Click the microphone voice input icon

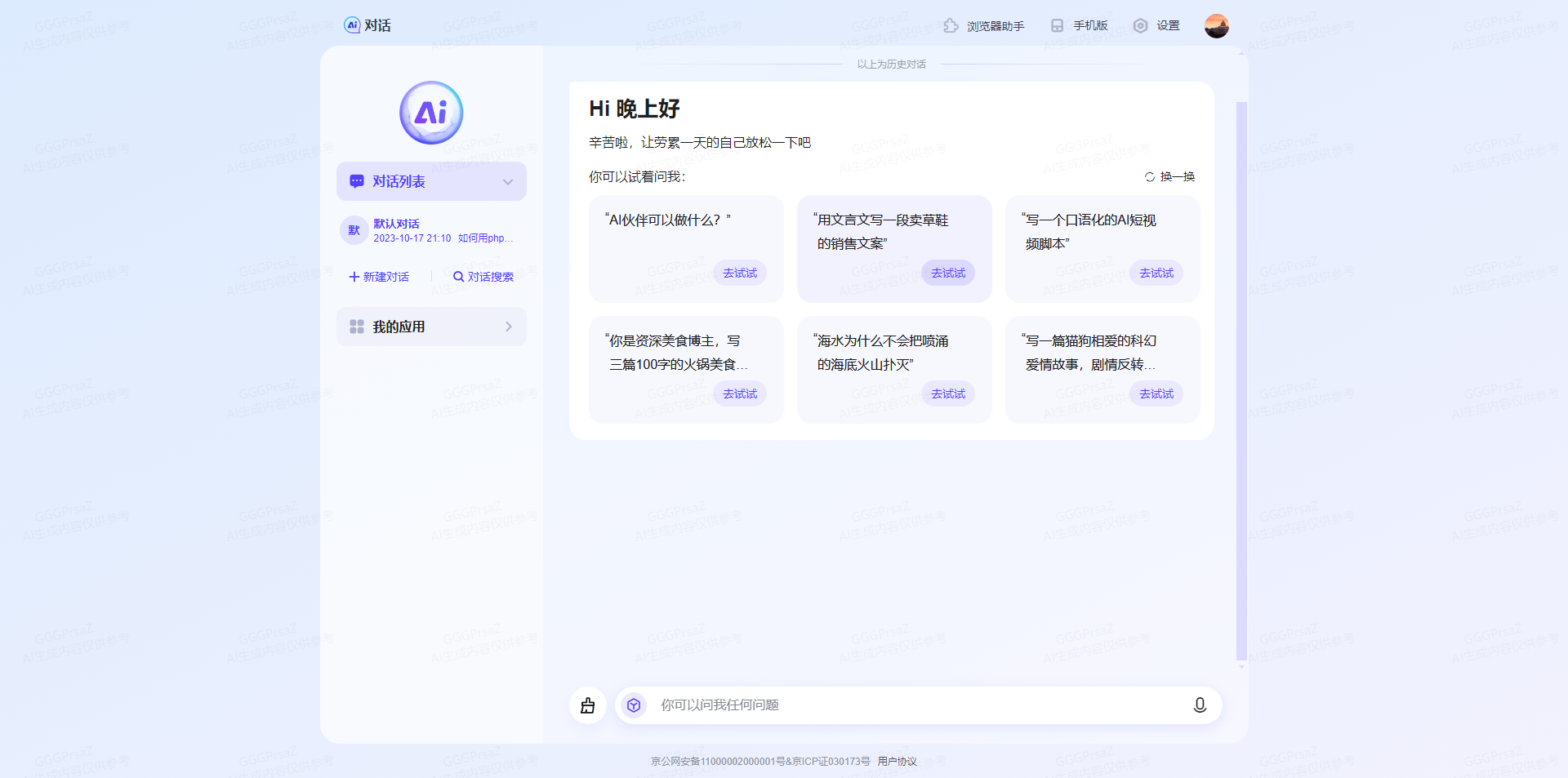click(1199, 705)
